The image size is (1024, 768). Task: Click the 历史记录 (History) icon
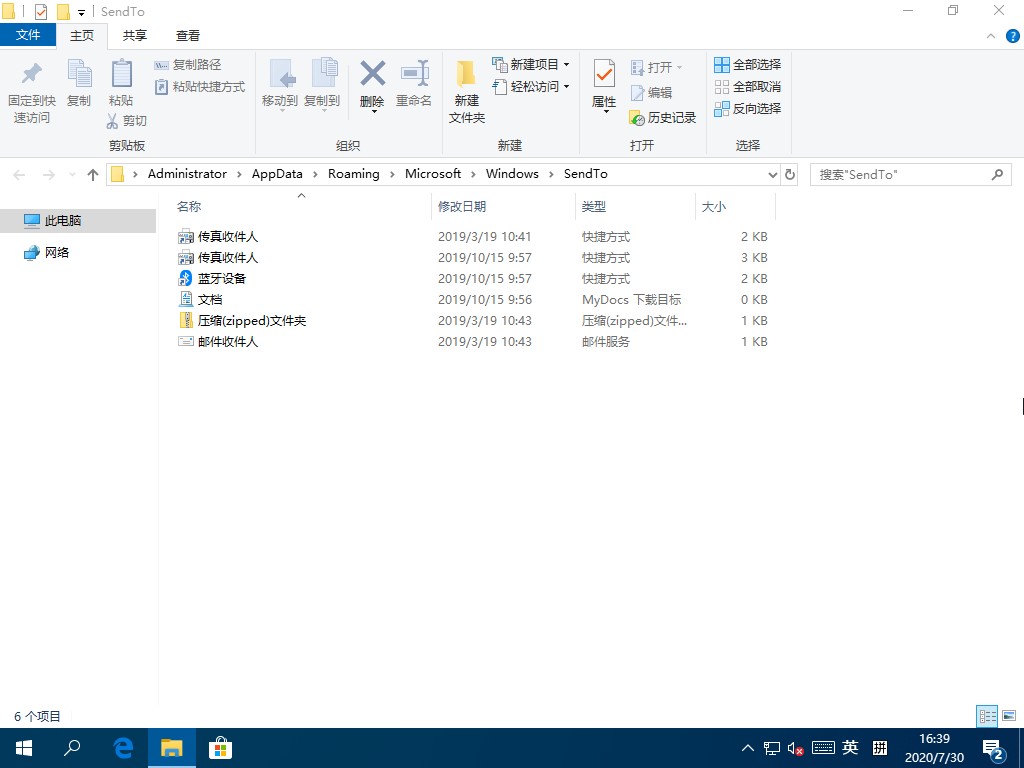coord(663,117)
